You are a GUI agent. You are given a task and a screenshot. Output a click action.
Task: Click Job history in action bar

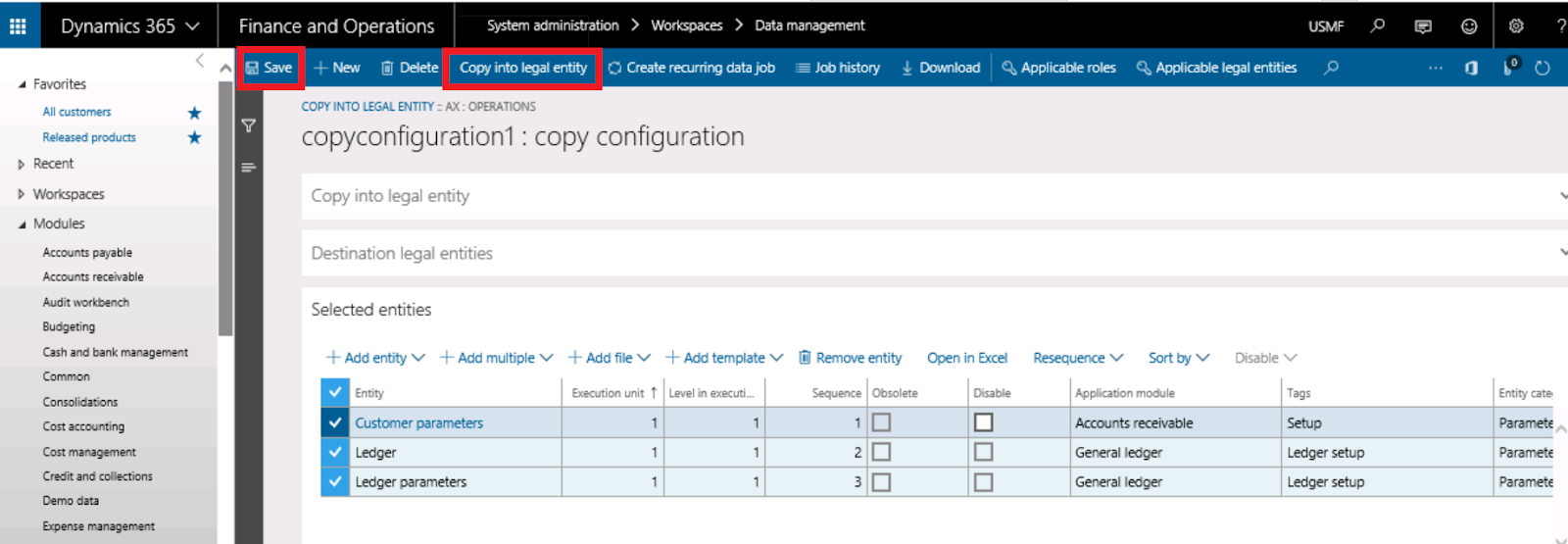(838, 68)
